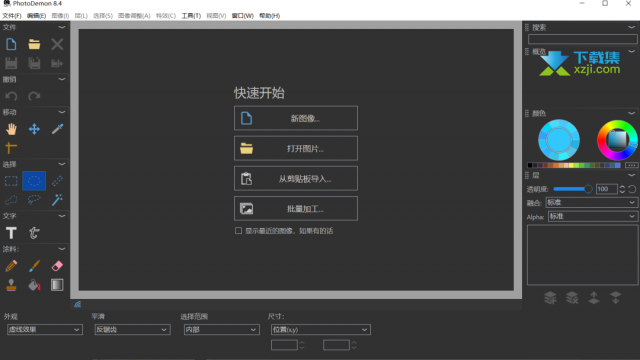640x360 pixels.
Task: Open the Alpha mode dropdown
Action: point(593,216)
